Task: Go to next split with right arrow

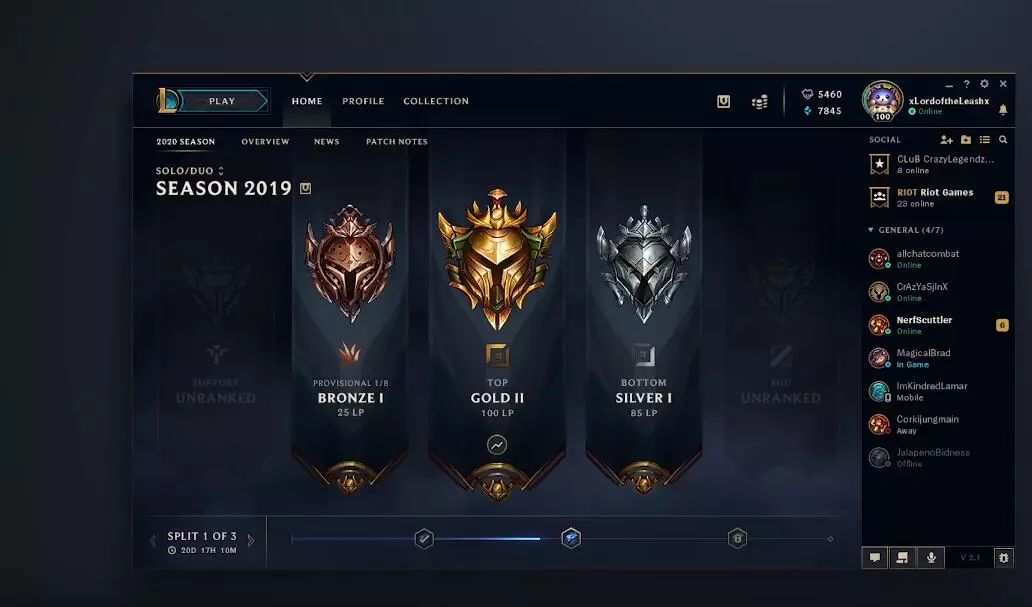Action: click(x=251, y=541)
